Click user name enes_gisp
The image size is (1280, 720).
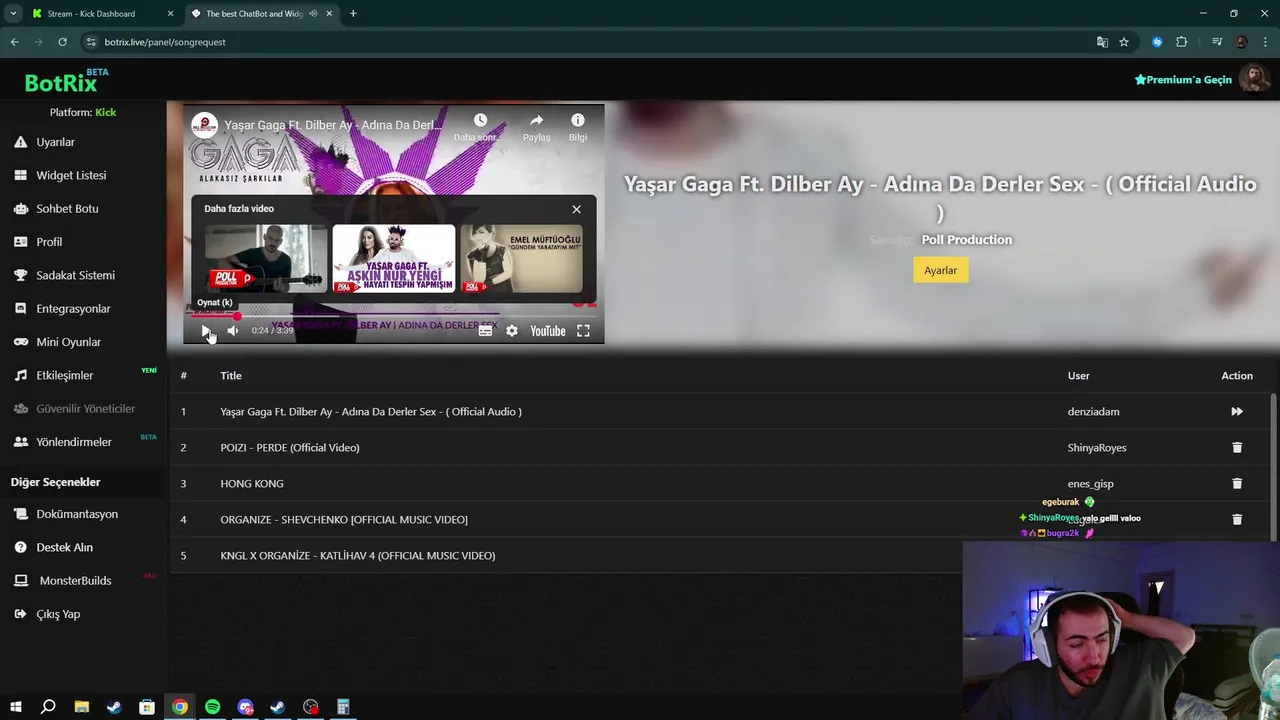point(1090,483)
